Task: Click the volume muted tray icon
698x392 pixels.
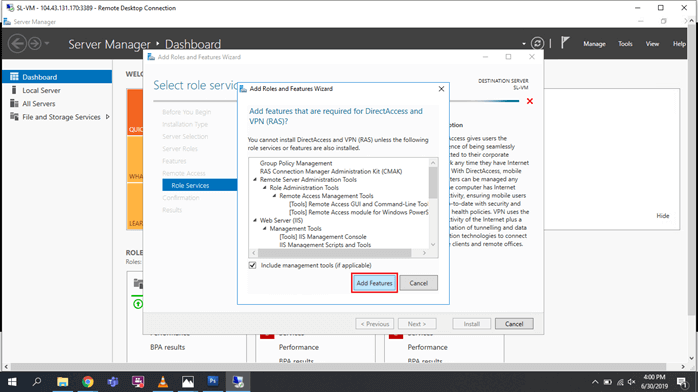Action: 631,382
